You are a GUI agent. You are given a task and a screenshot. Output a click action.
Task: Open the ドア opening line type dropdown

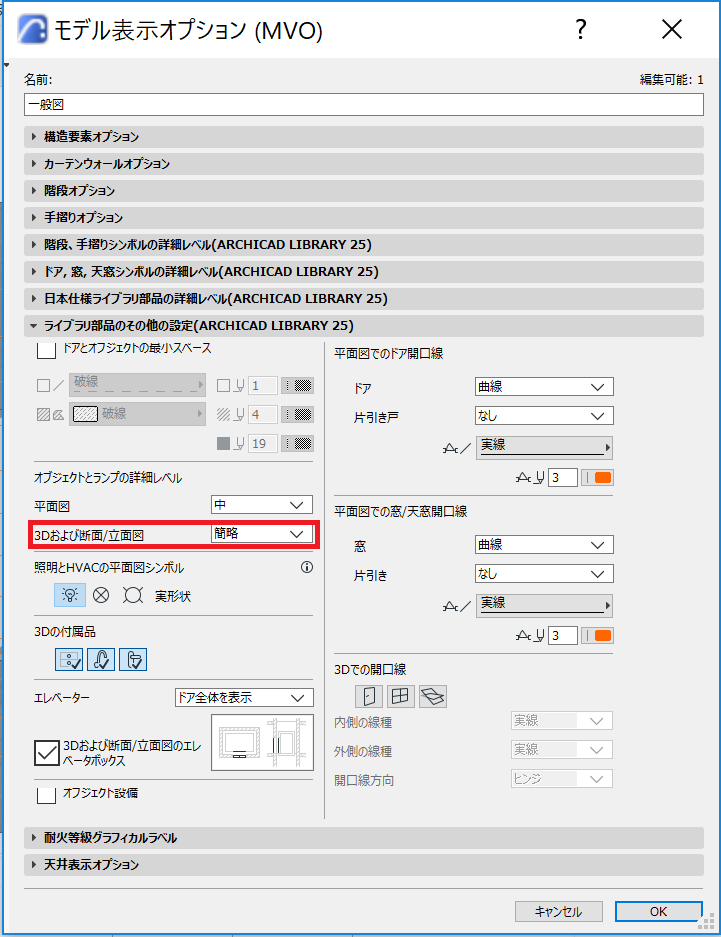[x=544, y=387]
